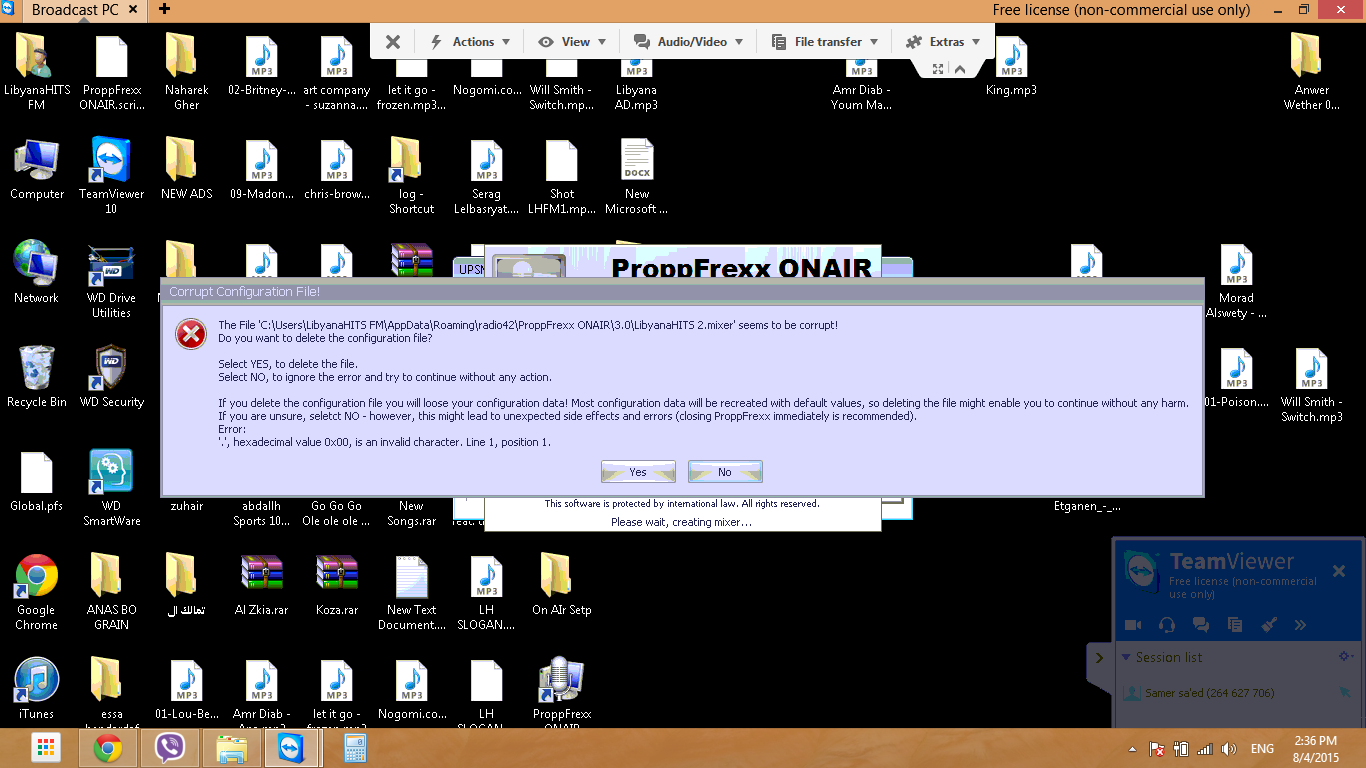Open the Extras menu
Image resolution: width=1366 pixels, height=768 pixels.
pyautogui.click(x=943, y=42)
